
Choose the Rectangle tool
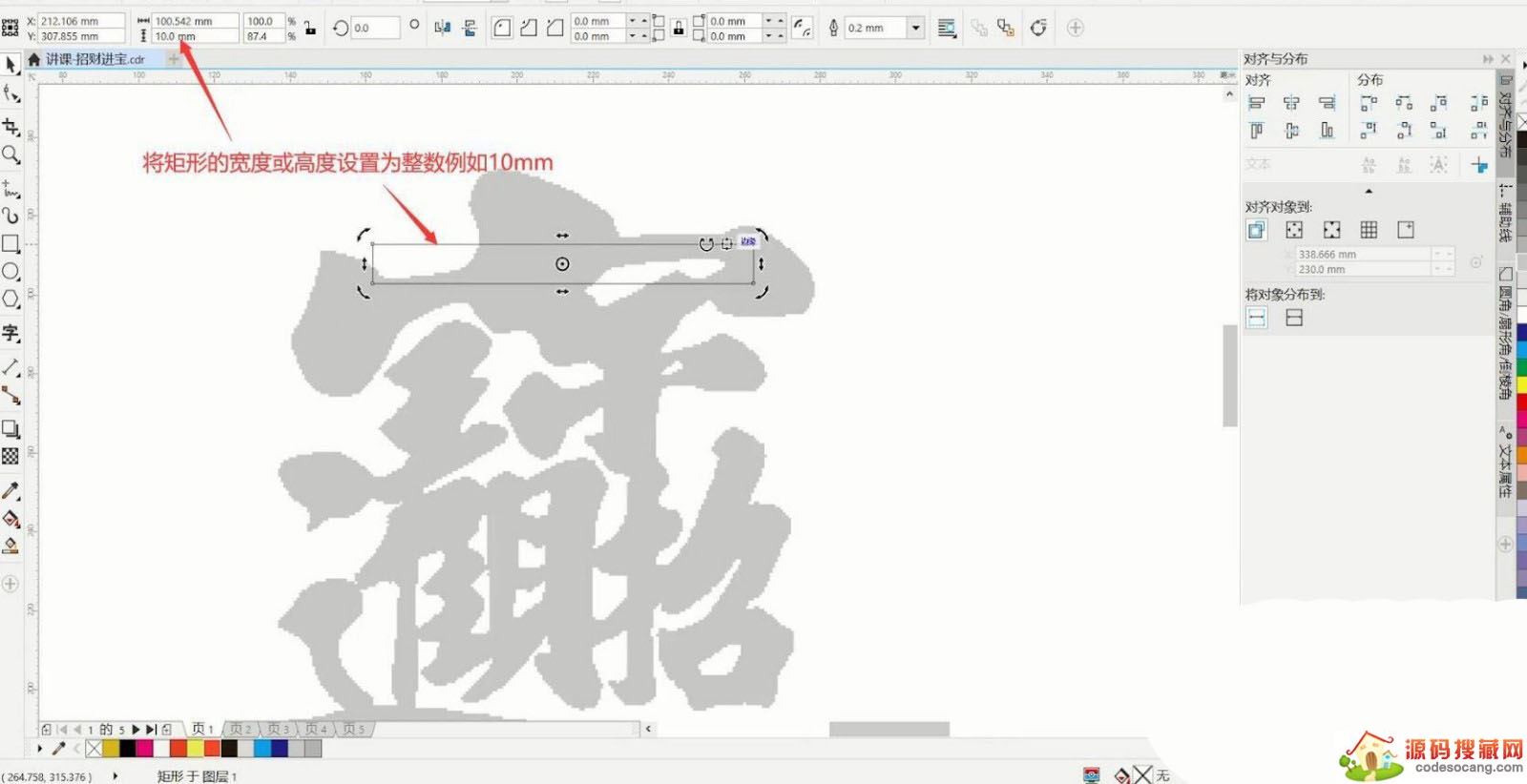(x=10, y=244)
